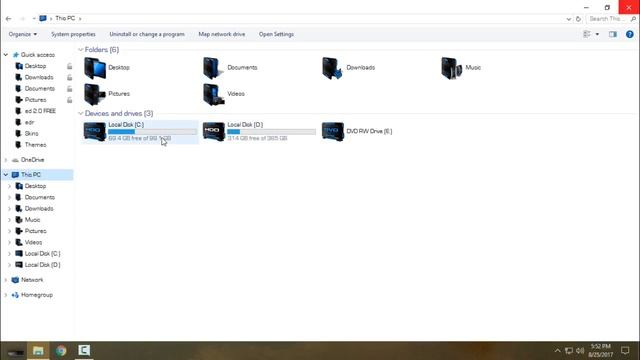Open the Documents folder icon
Screen dimensions: 640x360
coord(213,68)
